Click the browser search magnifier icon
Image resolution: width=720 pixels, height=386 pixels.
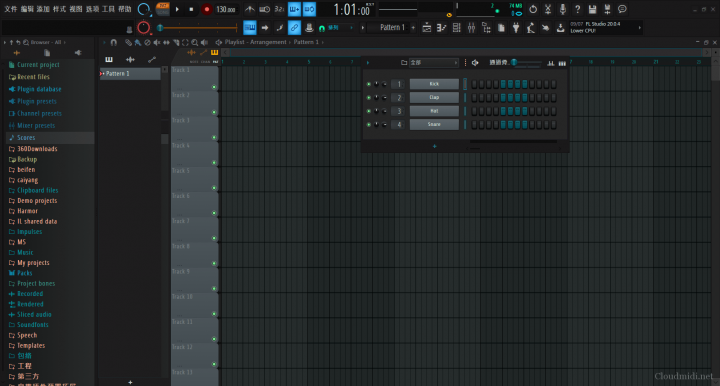pyautogui.click(x=26, y=42)
